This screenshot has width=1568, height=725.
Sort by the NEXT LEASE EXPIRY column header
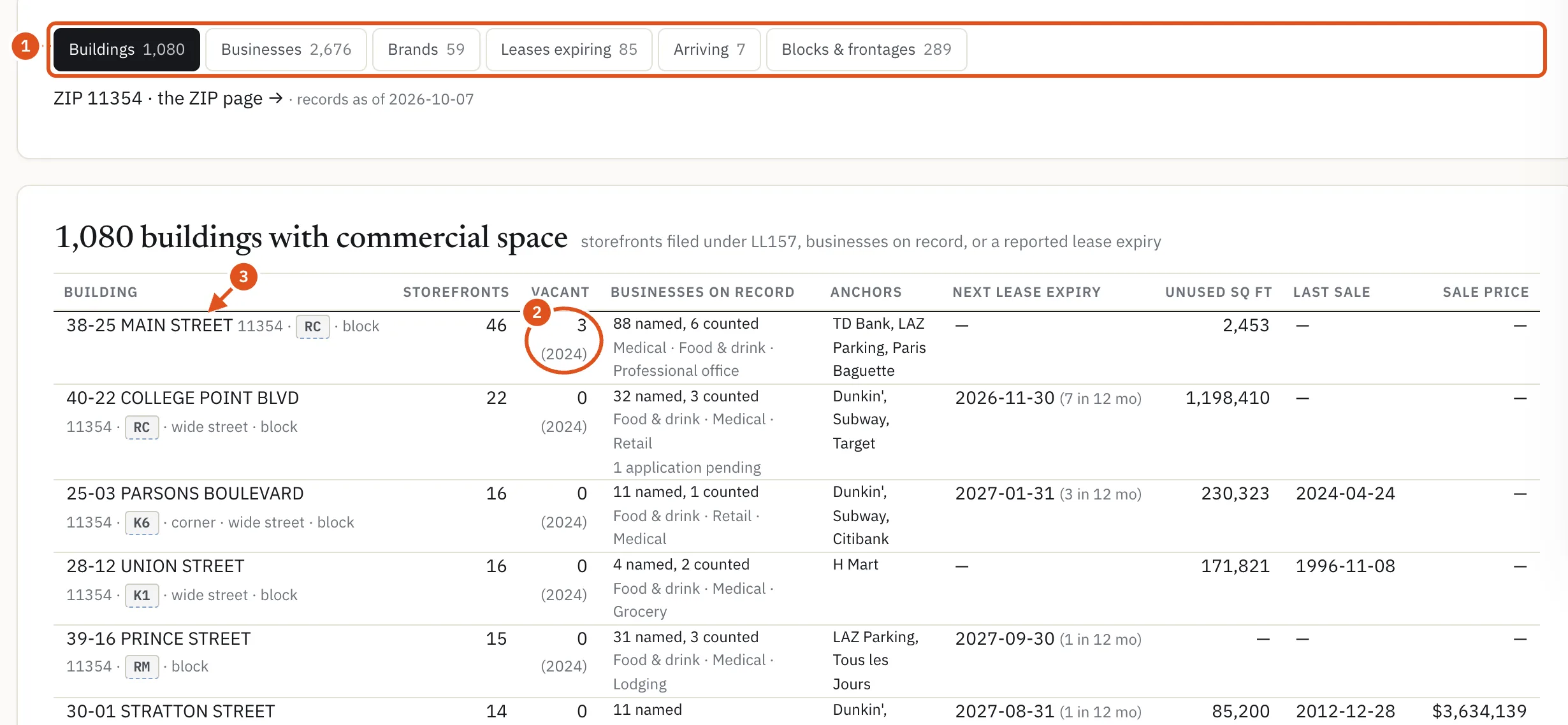1026,292
